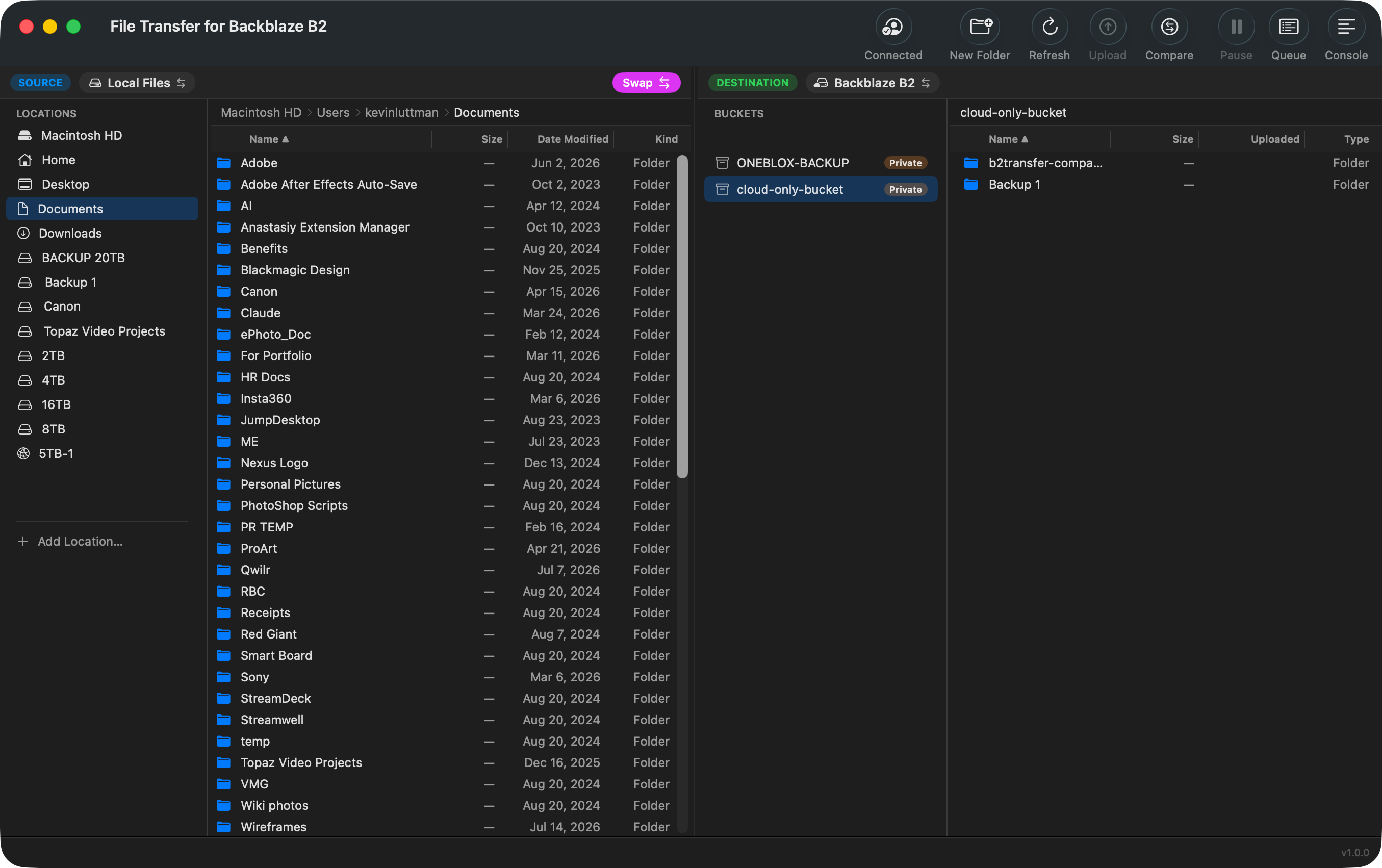Sort bucket files by Name column

tap(1008, 139)
